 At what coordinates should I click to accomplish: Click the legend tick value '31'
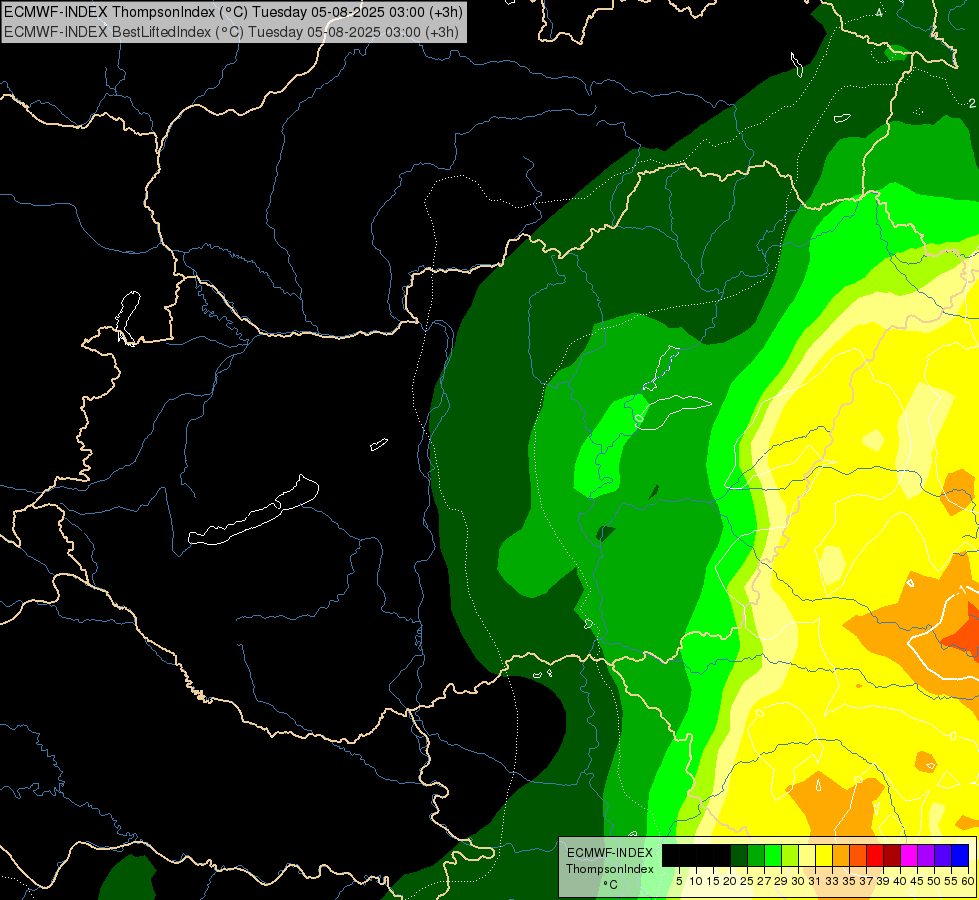815,881
